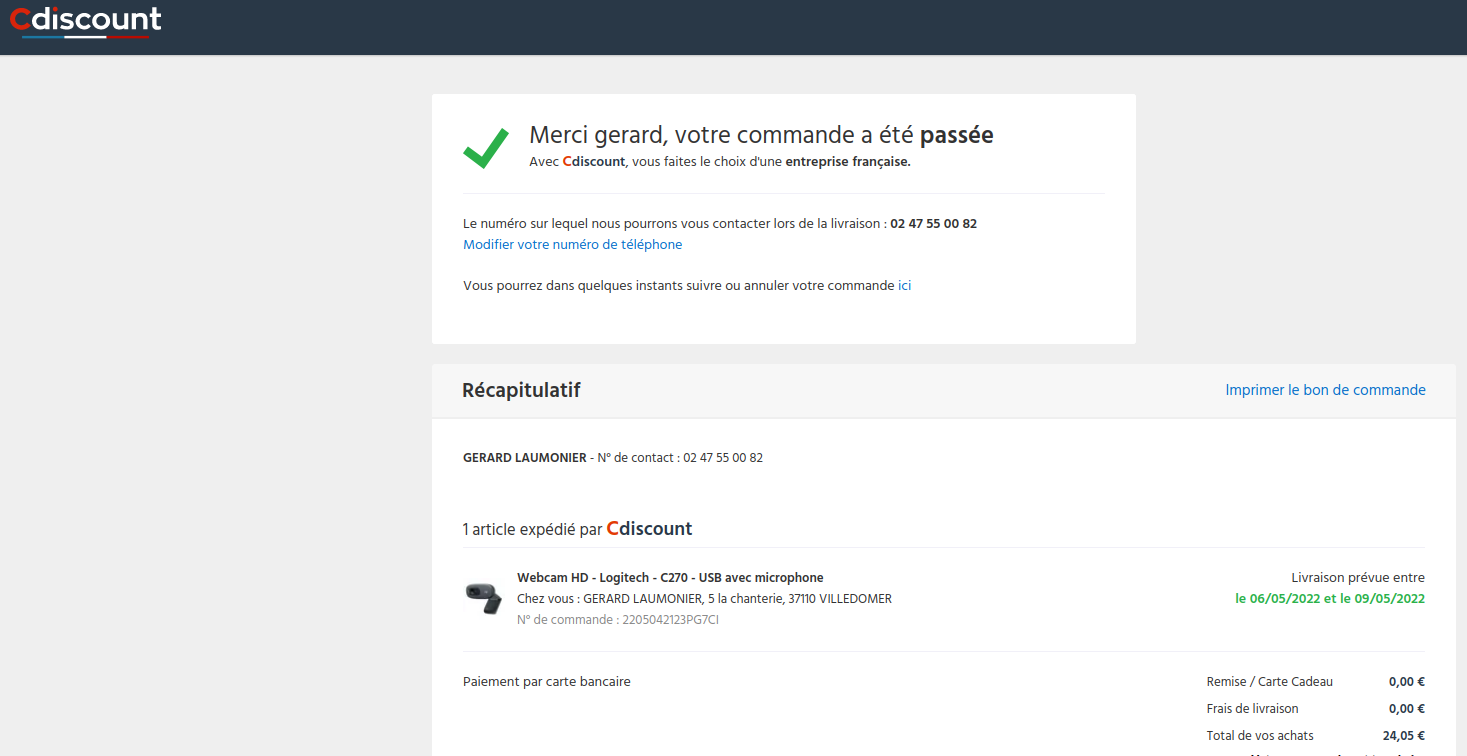
Task: Click the bold 'entreprise française' text
Action: (847, 162)
